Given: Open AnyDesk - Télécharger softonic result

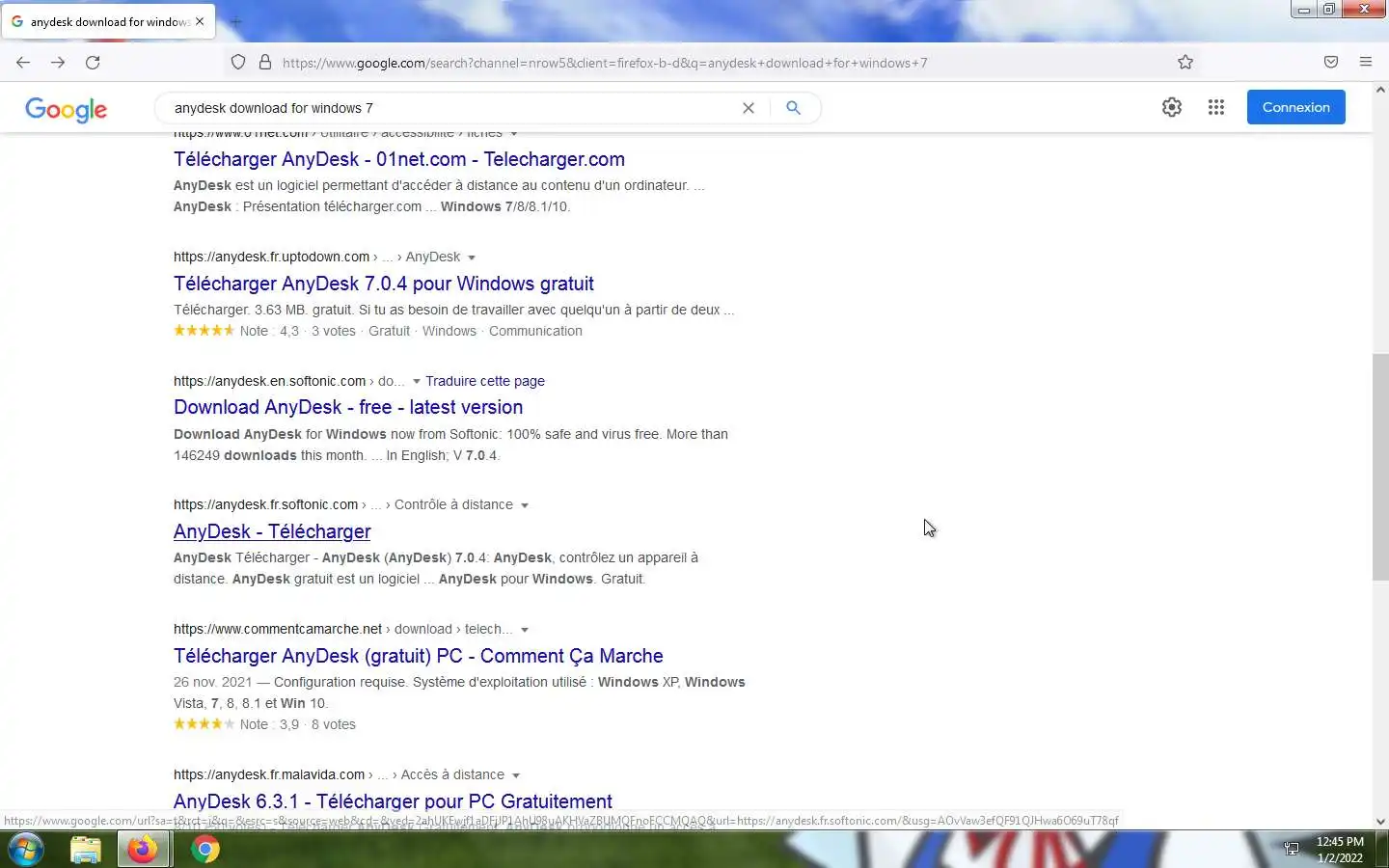Looking at the screenshot, I should 272,531.
